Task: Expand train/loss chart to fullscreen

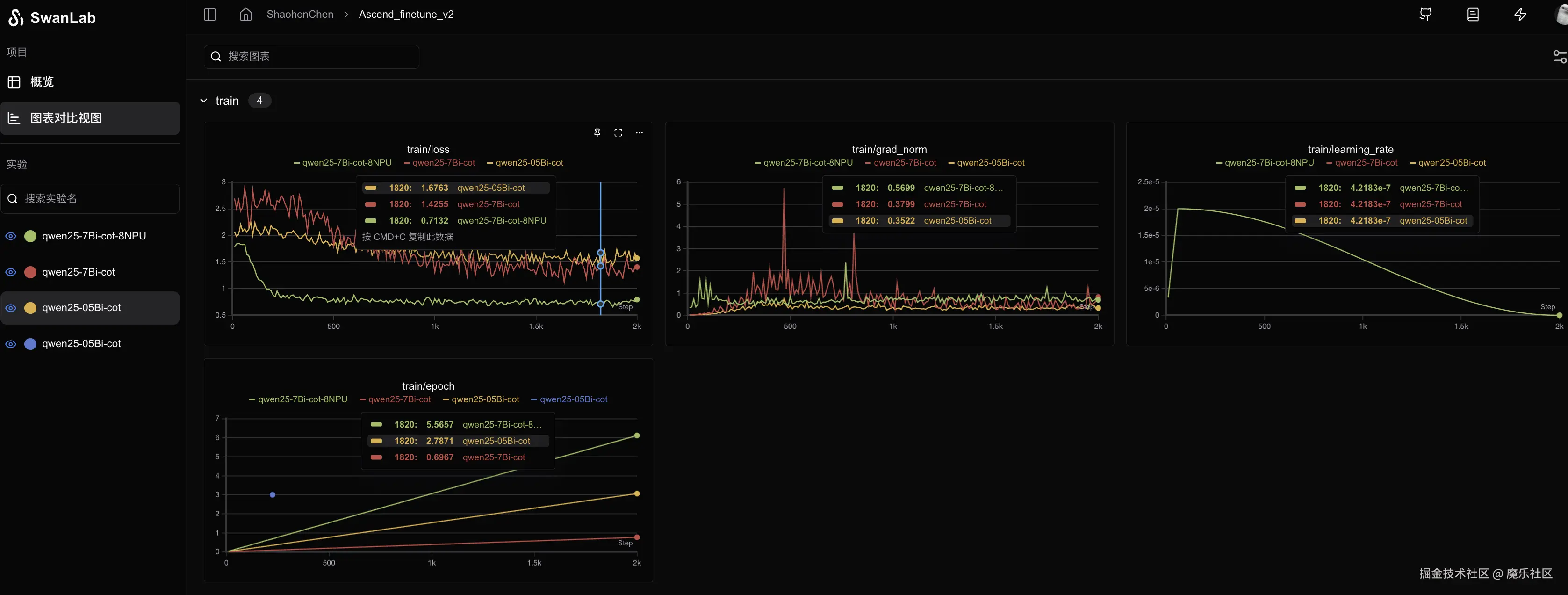Action: (x=618, y=132)
